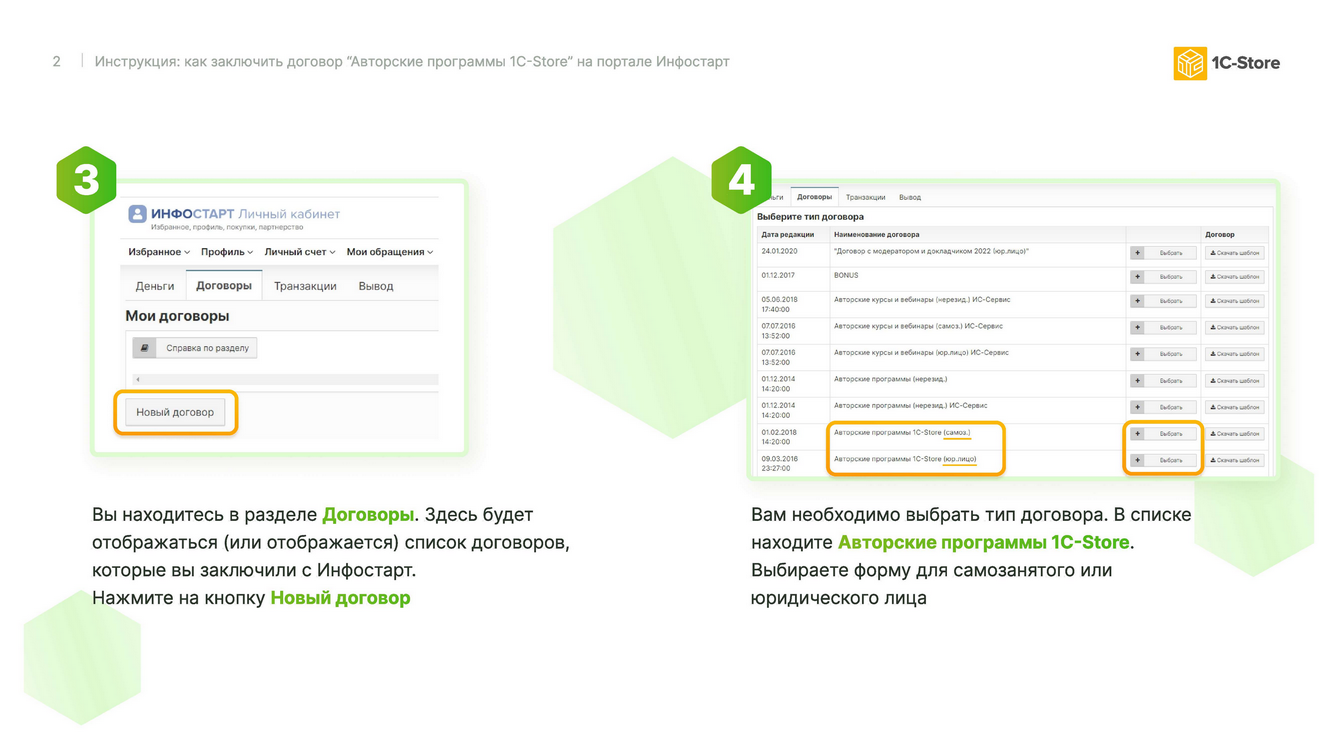Image resolution: width=1333 pixels, height=750 pixels.
Task: Download template for Договор с модератором и докладчиком
Action: 1235,253
